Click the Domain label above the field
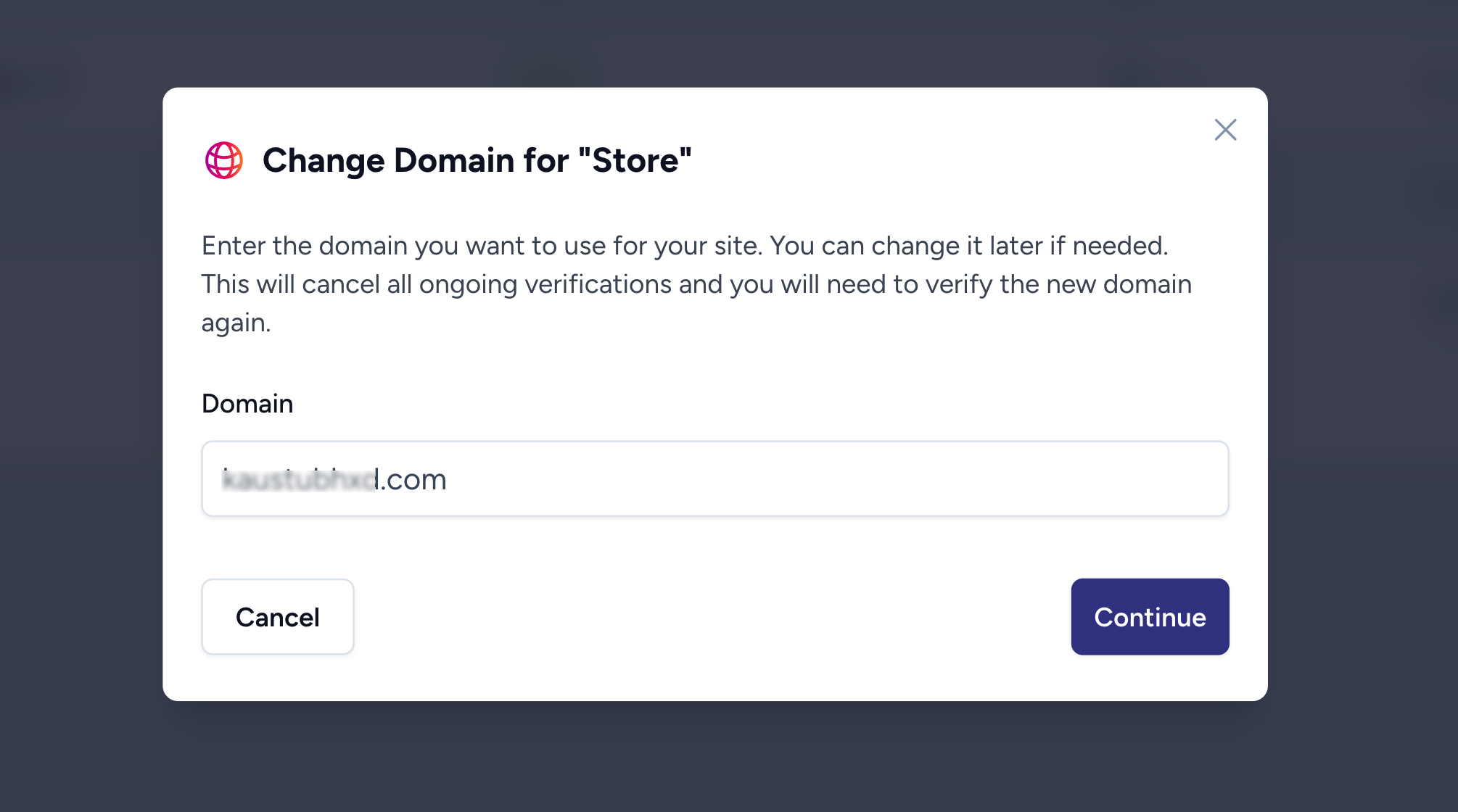This screenshot has width=1458, height=812. click(x=247, y=403)
